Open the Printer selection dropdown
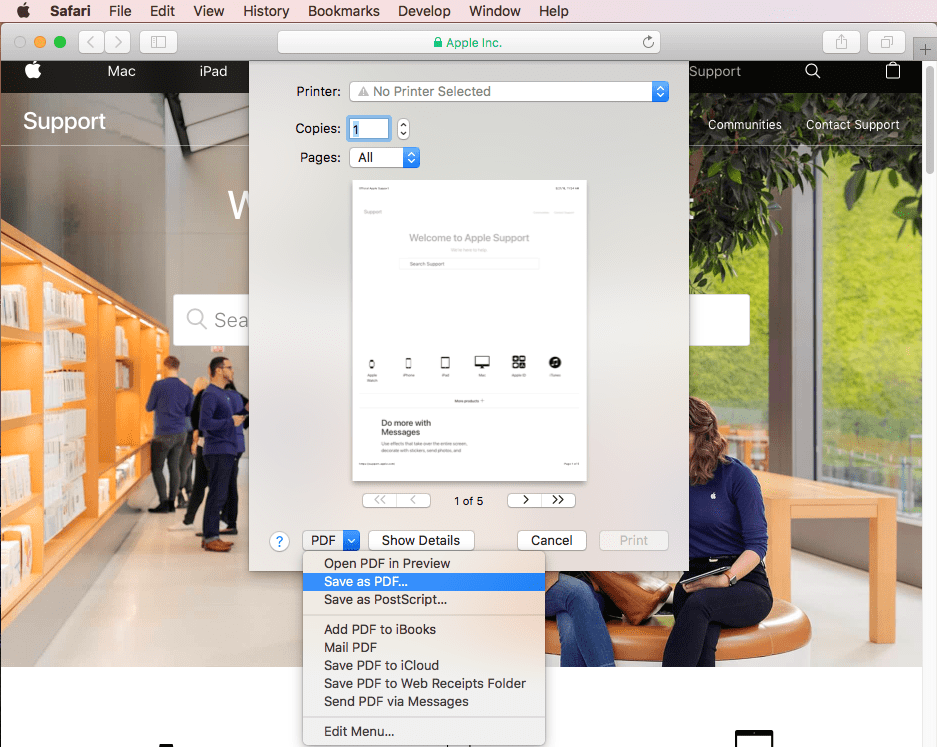 pos(509,91)
